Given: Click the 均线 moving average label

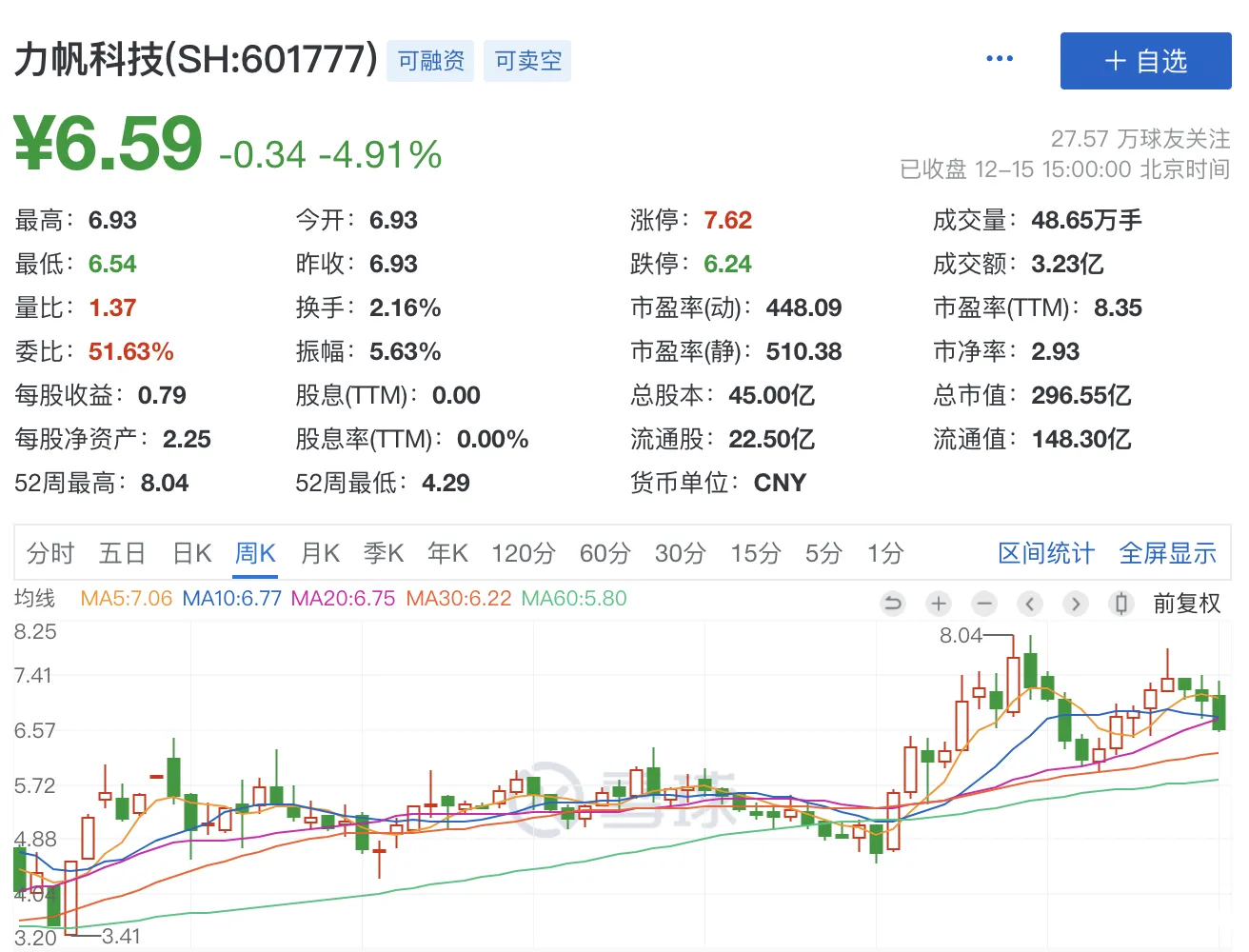Looking at the screenshot, I should click(35, 599).
